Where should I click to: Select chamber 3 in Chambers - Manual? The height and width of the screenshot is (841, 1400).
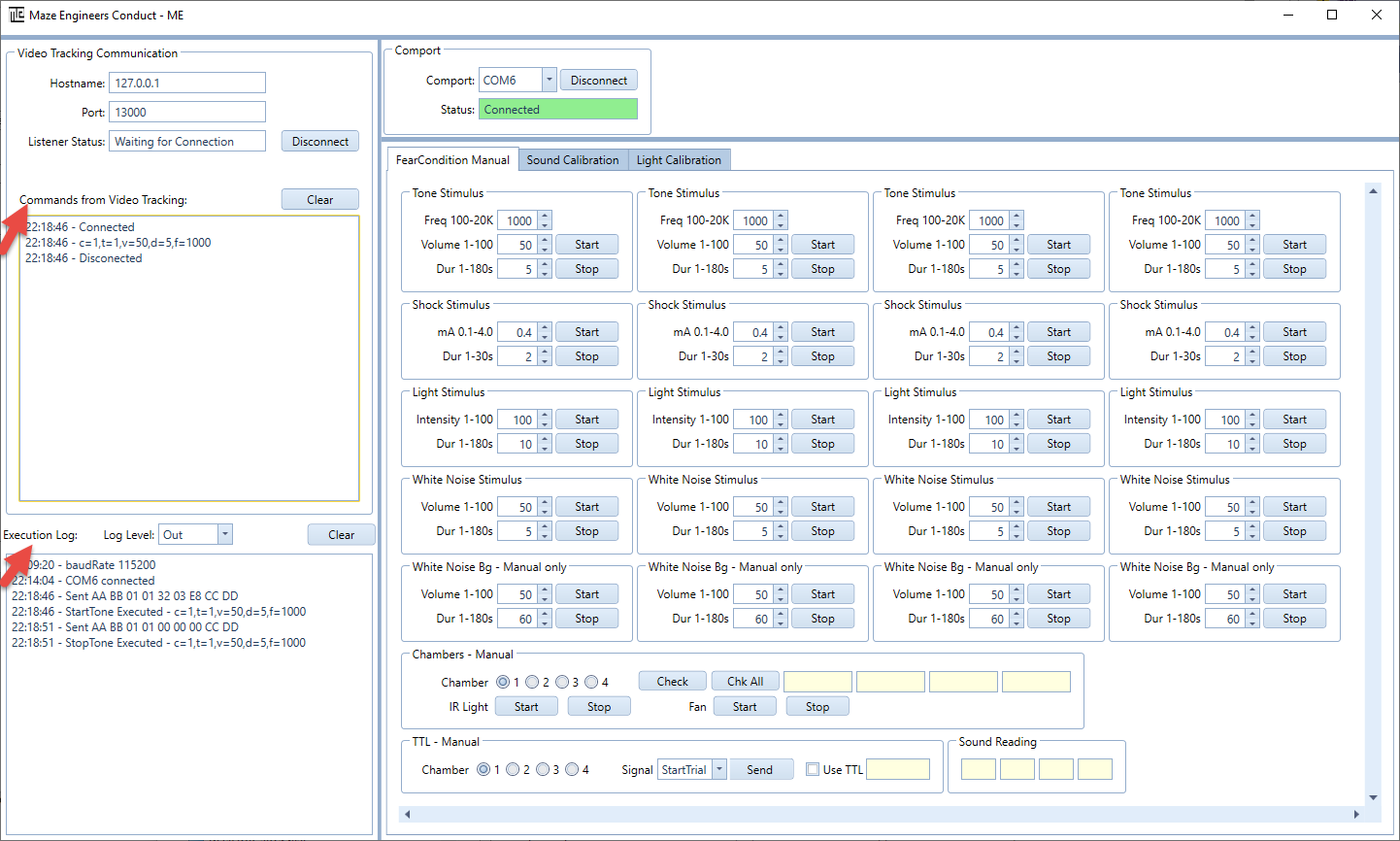pos(561,683)
